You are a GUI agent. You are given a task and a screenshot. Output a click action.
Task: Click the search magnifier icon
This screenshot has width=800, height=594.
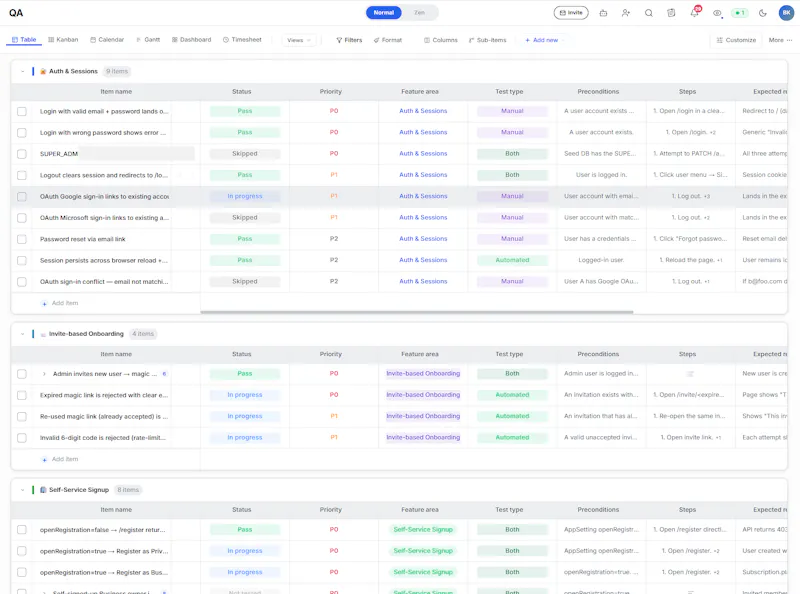pos(648,13)
